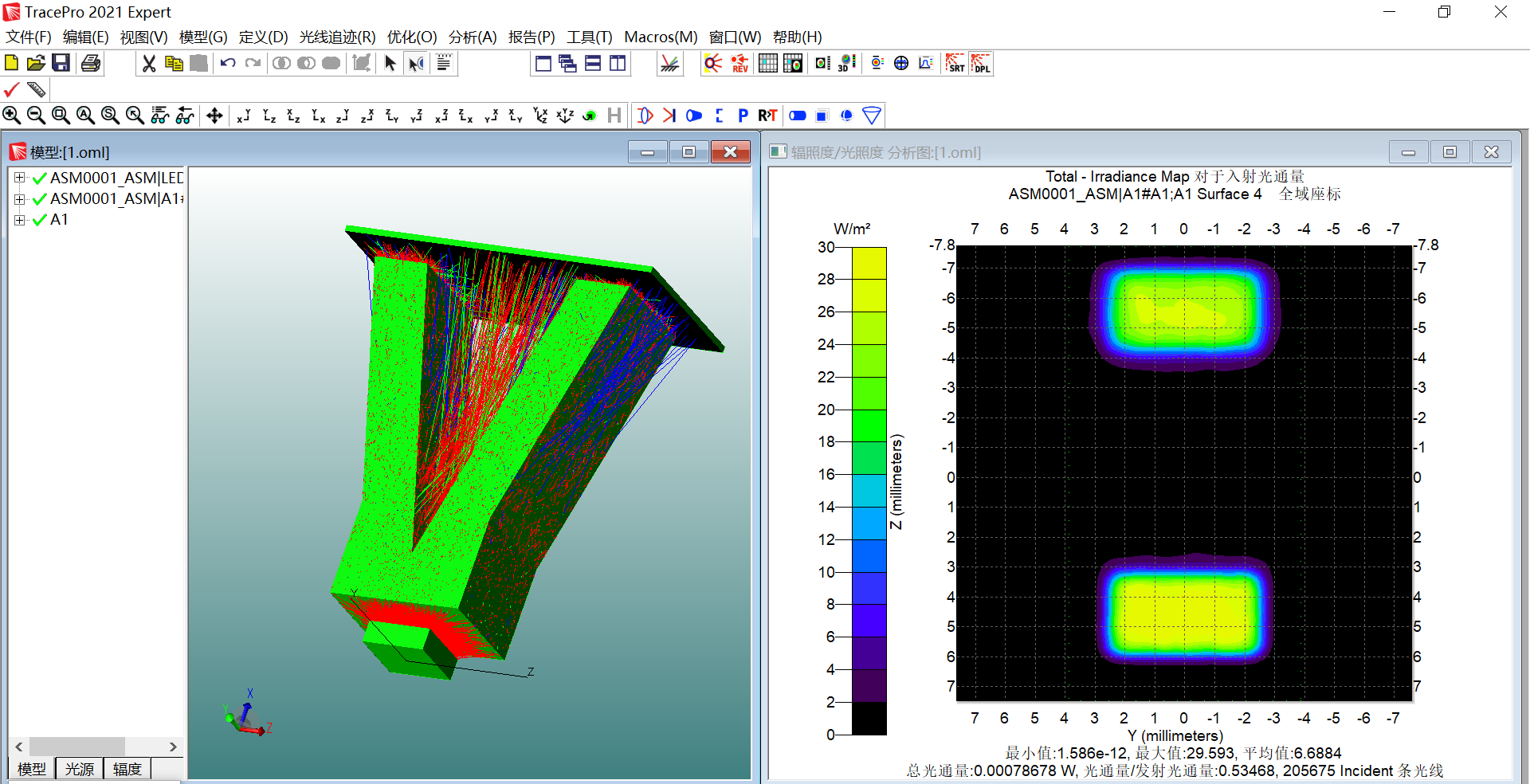Expand the ASM0001_ASM|LED tree node
The height and width of the screenshot is (784, 1530).
[20, 178]
